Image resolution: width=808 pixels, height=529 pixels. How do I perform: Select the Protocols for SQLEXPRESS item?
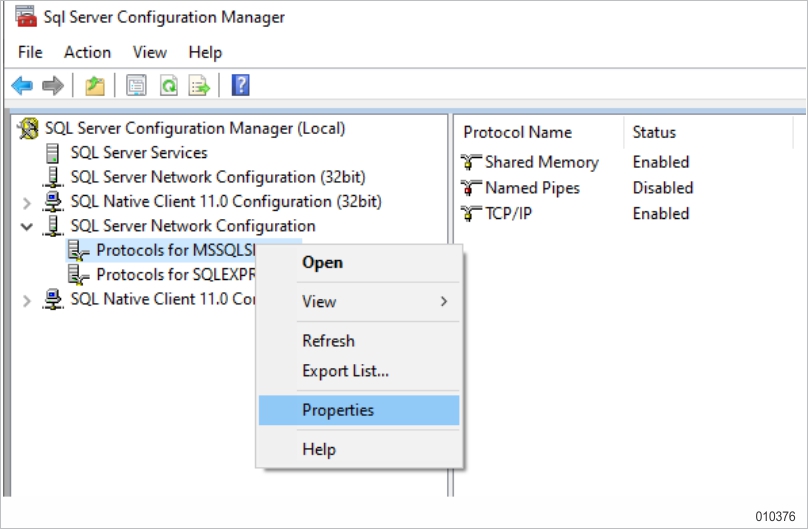point(176,275)
